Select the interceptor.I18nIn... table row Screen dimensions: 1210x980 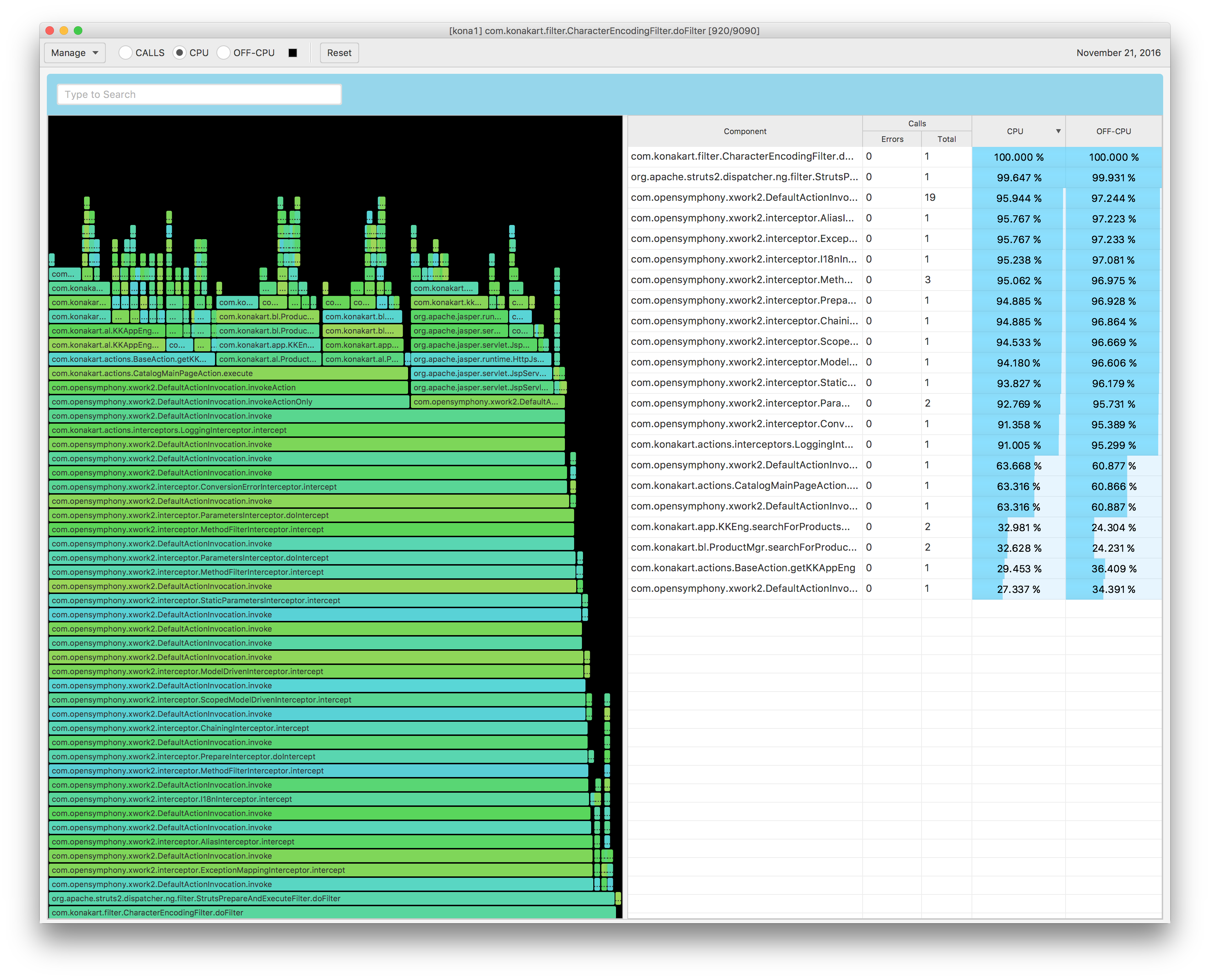pos(895,260)
